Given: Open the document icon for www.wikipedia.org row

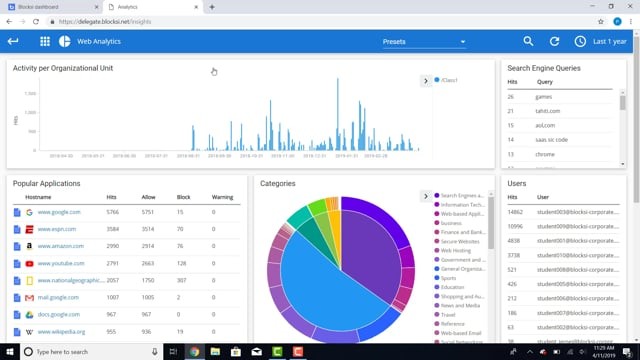Looking at the screenshot, I should [17, 332].
